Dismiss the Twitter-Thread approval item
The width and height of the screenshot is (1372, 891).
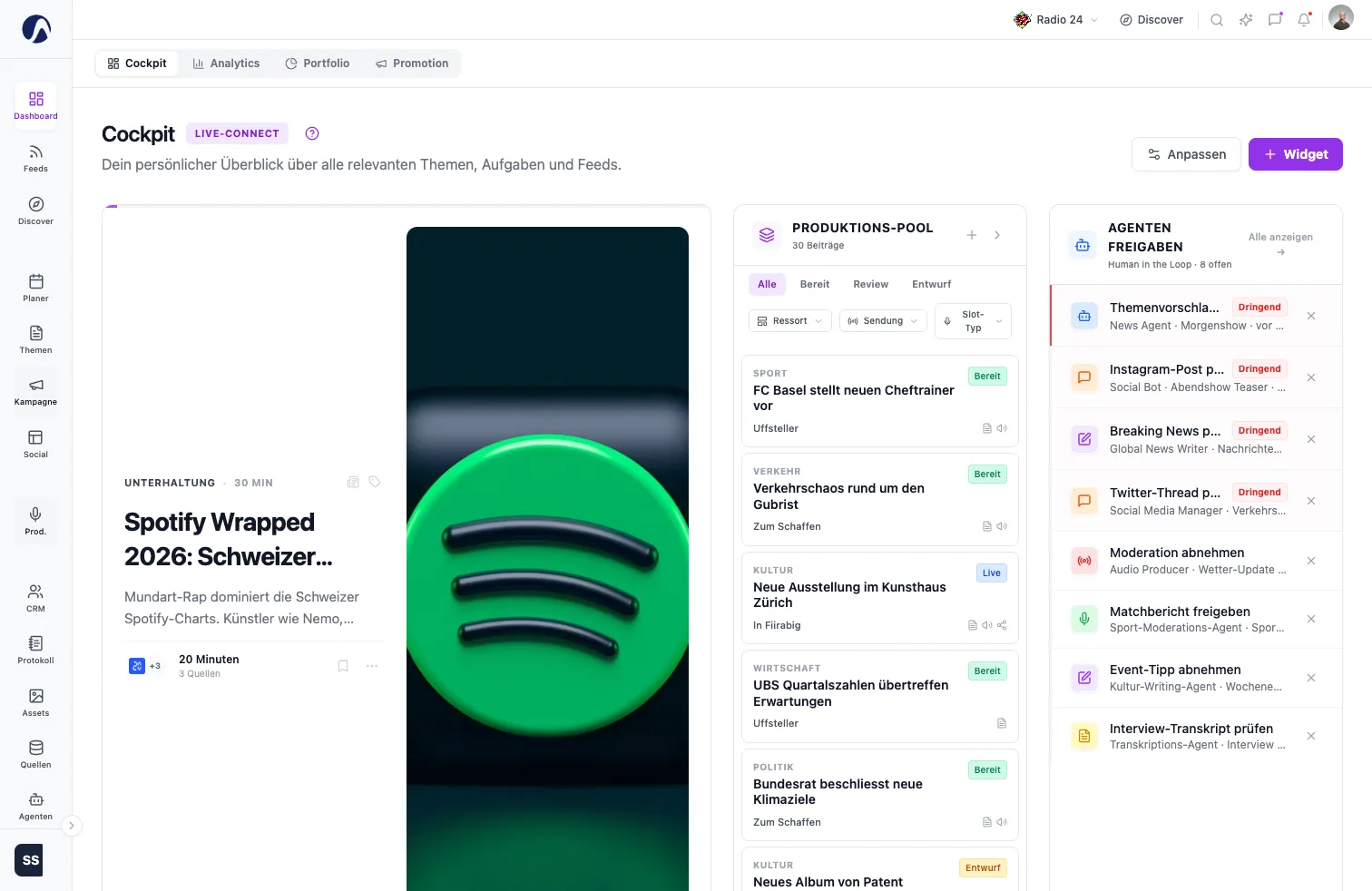click(1311, 501)
